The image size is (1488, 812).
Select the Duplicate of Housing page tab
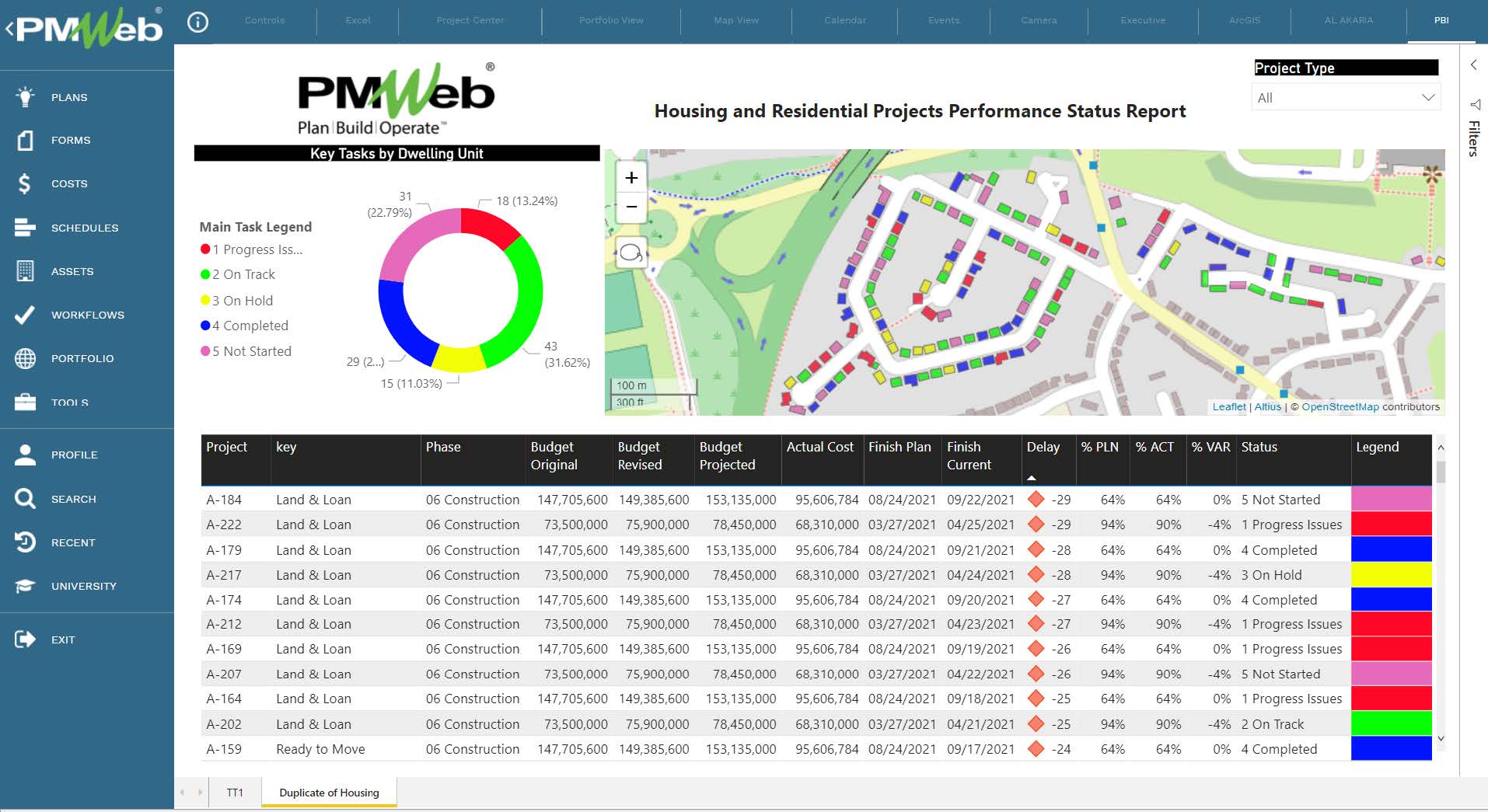(330, 793)
